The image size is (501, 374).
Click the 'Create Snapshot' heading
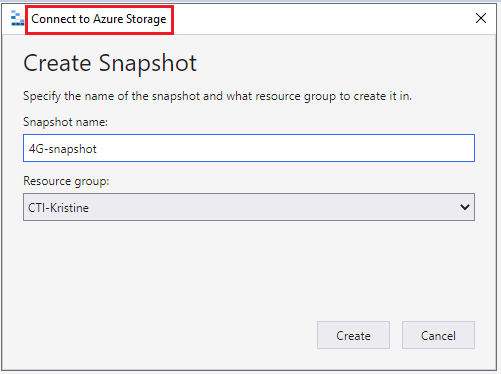(x=110, y=63)
